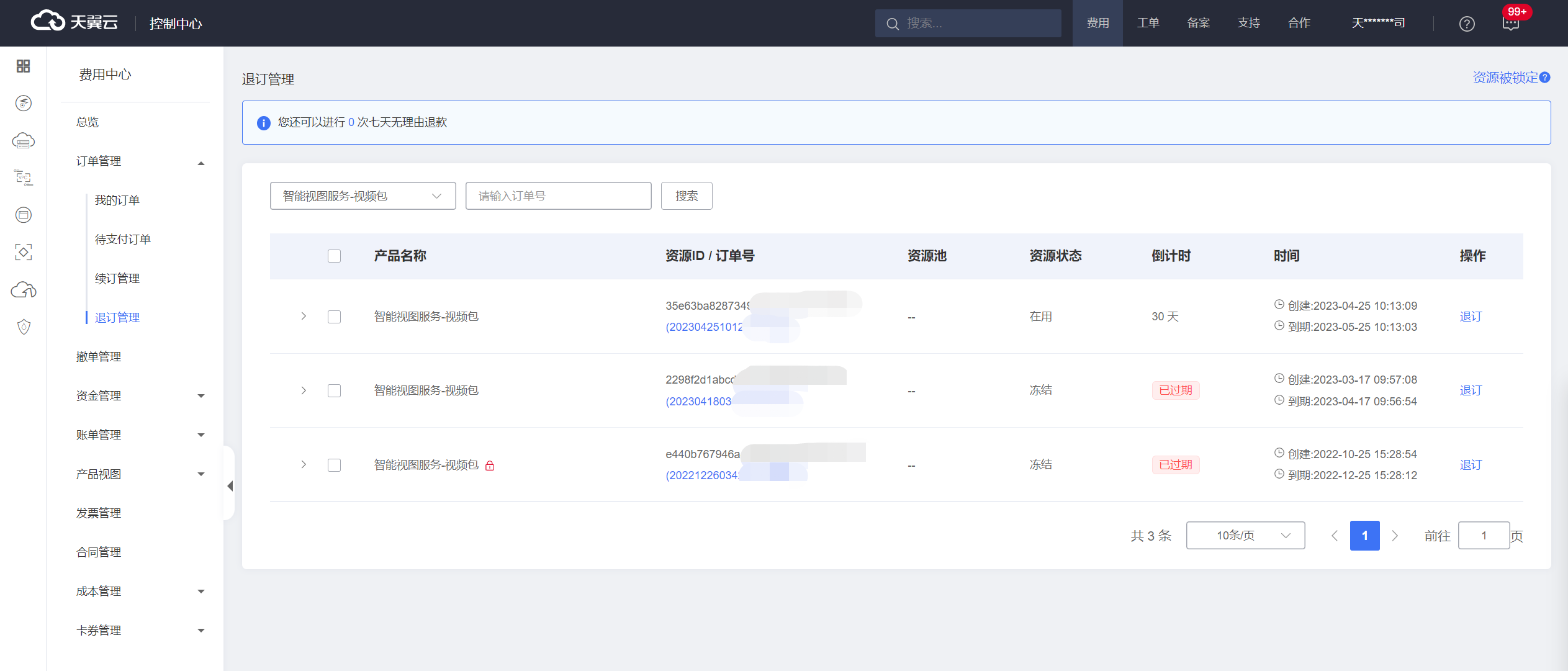
Task: Check the checkbox for row created 2023-03-17
Action: [334, 390]
